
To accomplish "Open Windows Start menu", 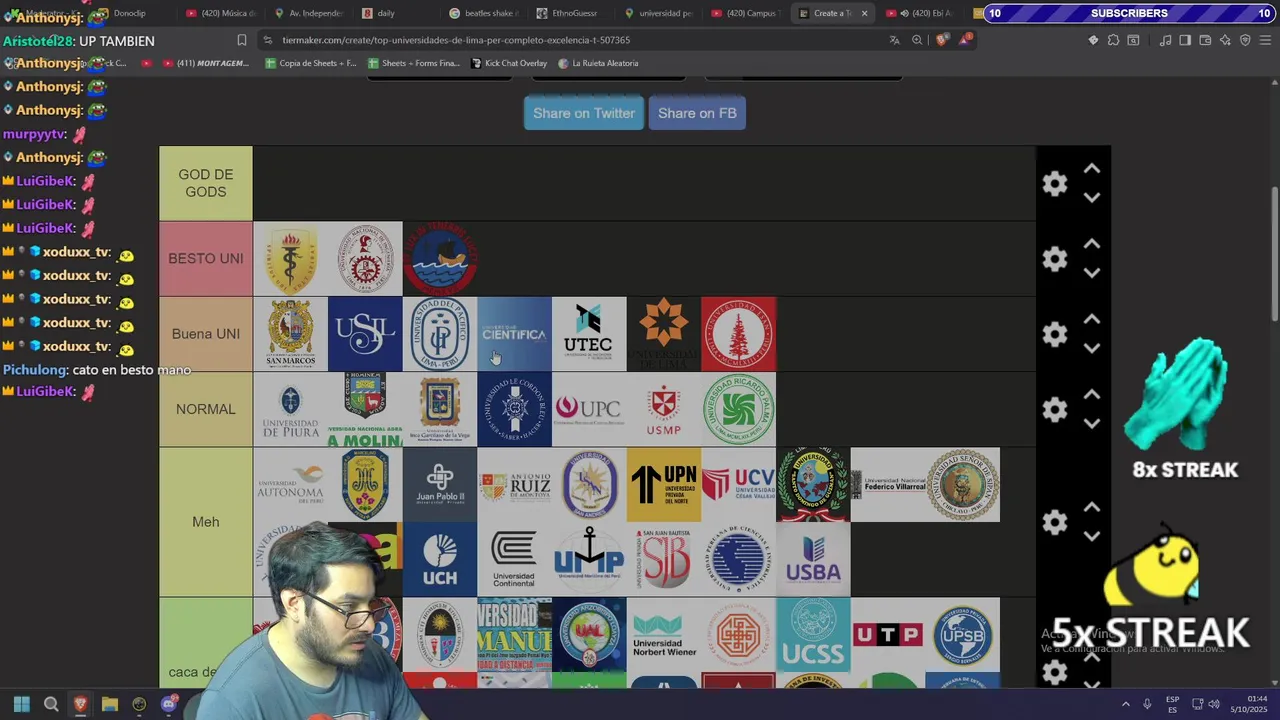I will 22,705.
